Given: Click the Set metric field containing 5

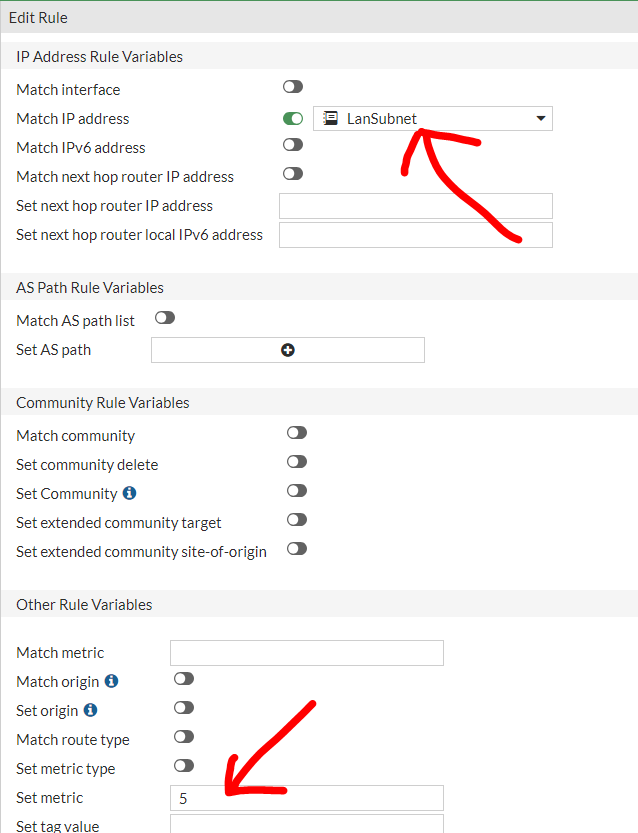Looking at the screenshot, I should 306,798.
